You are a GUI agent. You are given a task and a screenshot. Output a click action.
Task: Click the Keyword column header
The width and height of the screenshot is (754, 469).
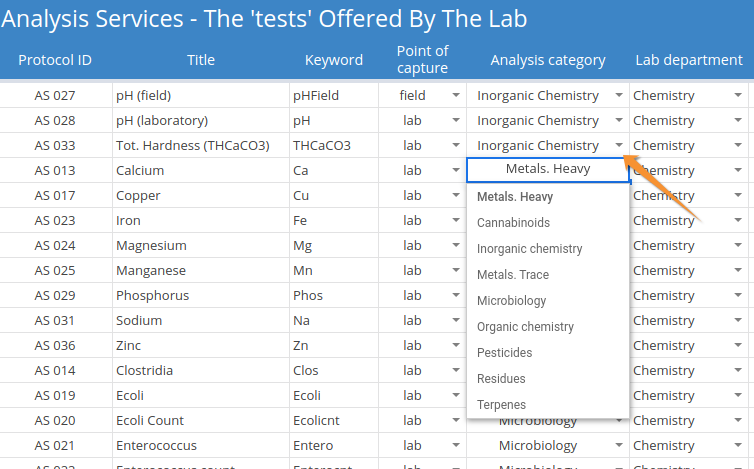click(x=333, y=60)
